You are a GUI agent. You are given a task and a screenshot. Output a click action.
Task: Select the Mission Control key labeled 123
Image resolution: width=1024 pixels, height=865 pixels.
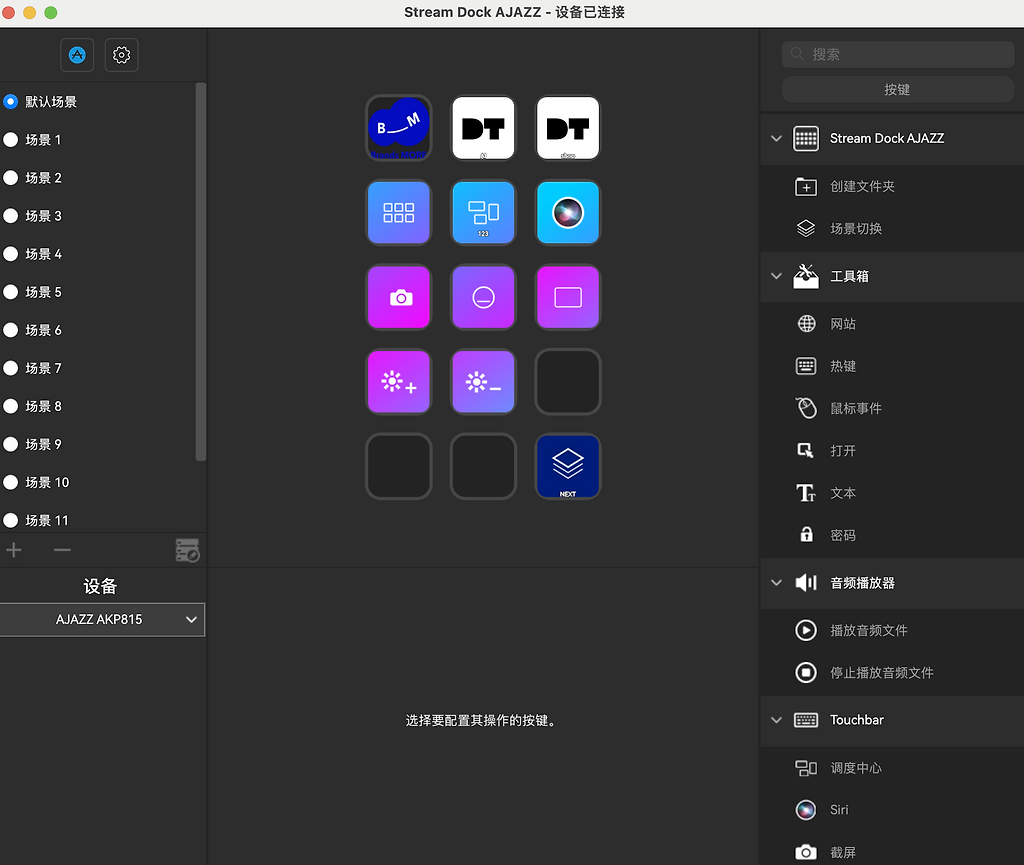[x=483, y=213]
